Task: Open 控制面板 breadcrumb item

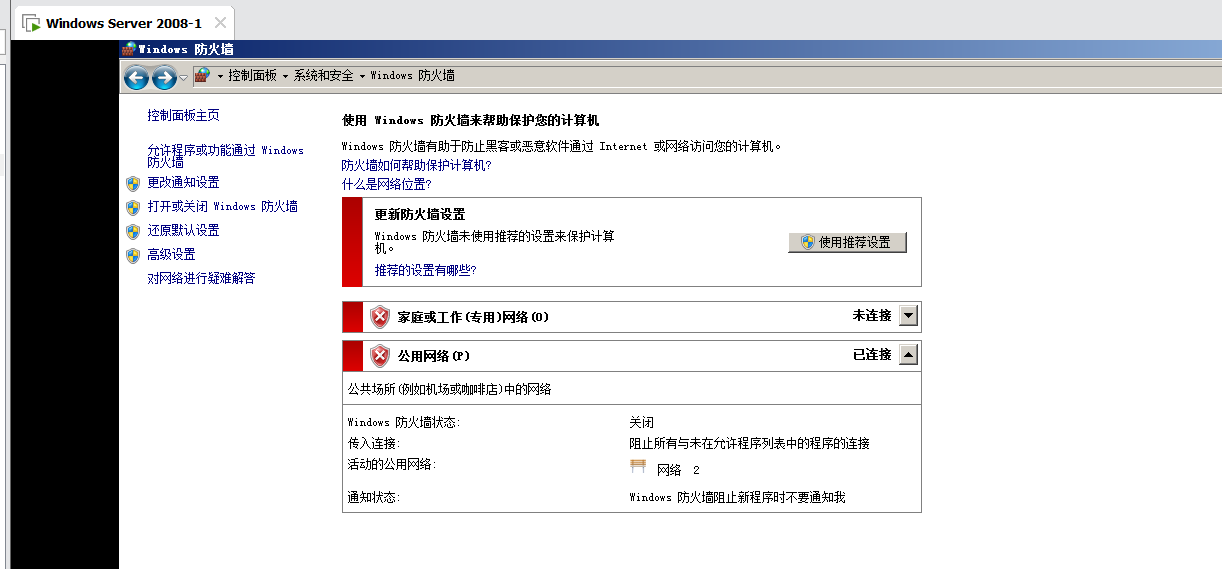Action: click(x=252, y=75)
